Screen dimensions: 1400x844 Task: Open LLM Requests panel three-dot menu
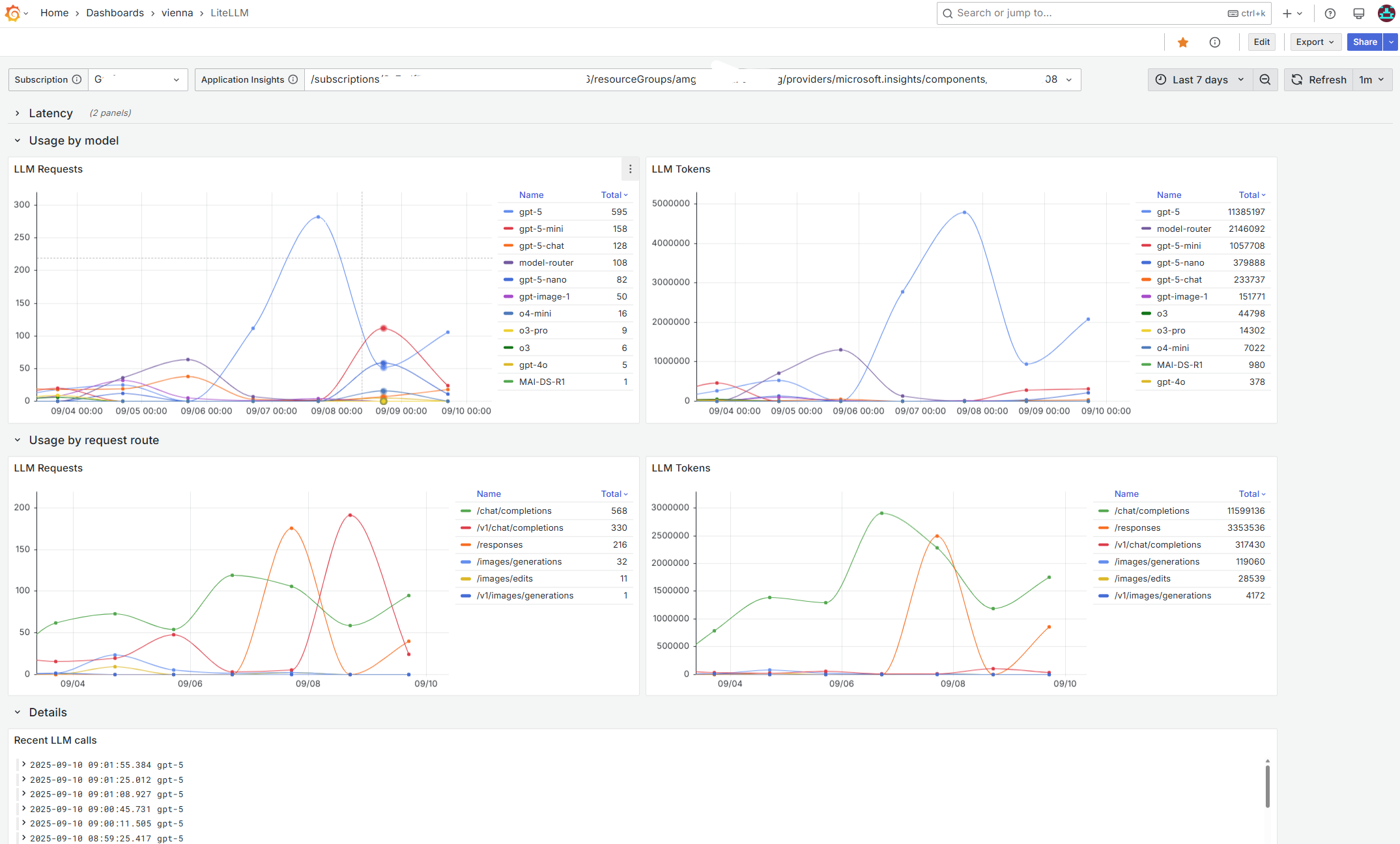(x=630, y=169)
